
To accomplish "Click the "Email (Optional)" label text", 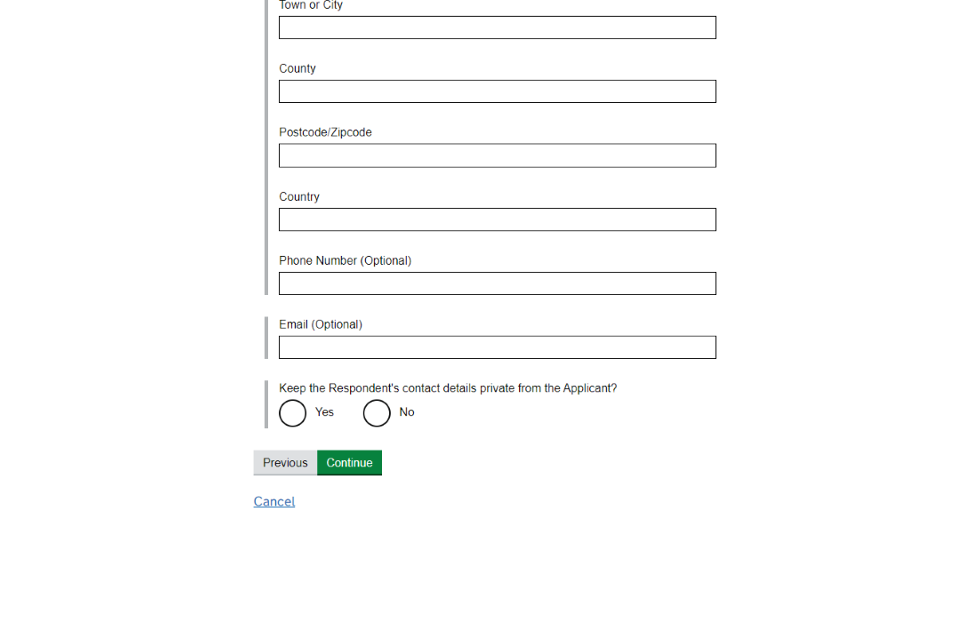I will (x=320, y=325).
